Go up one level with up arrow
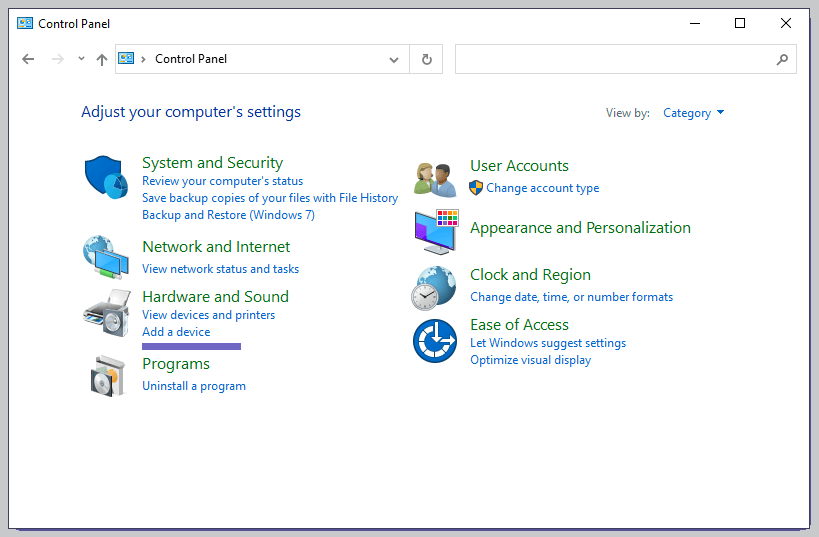Image resolution: width=819 pixels, height=537 pixels. [102, 60]
